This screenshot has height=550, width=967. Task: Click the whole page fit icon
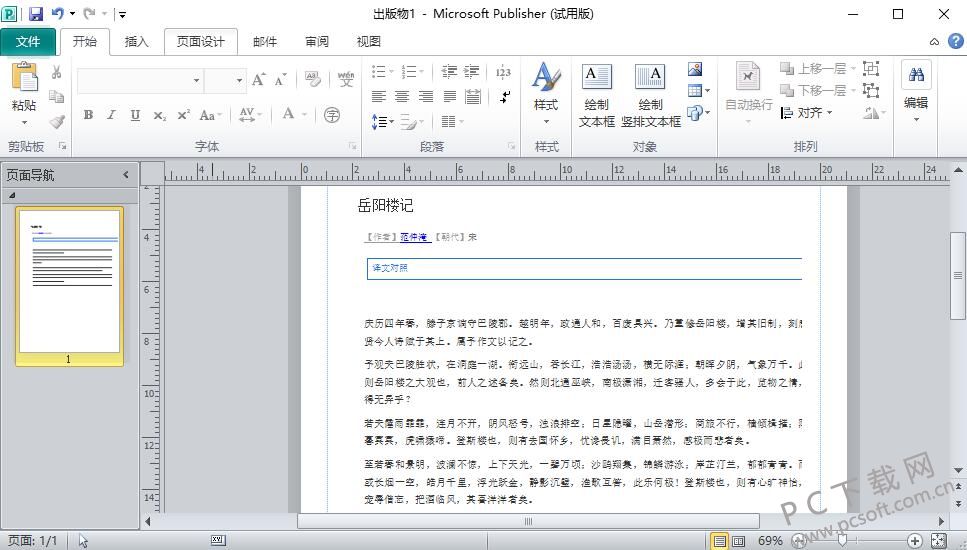point(939,541)
